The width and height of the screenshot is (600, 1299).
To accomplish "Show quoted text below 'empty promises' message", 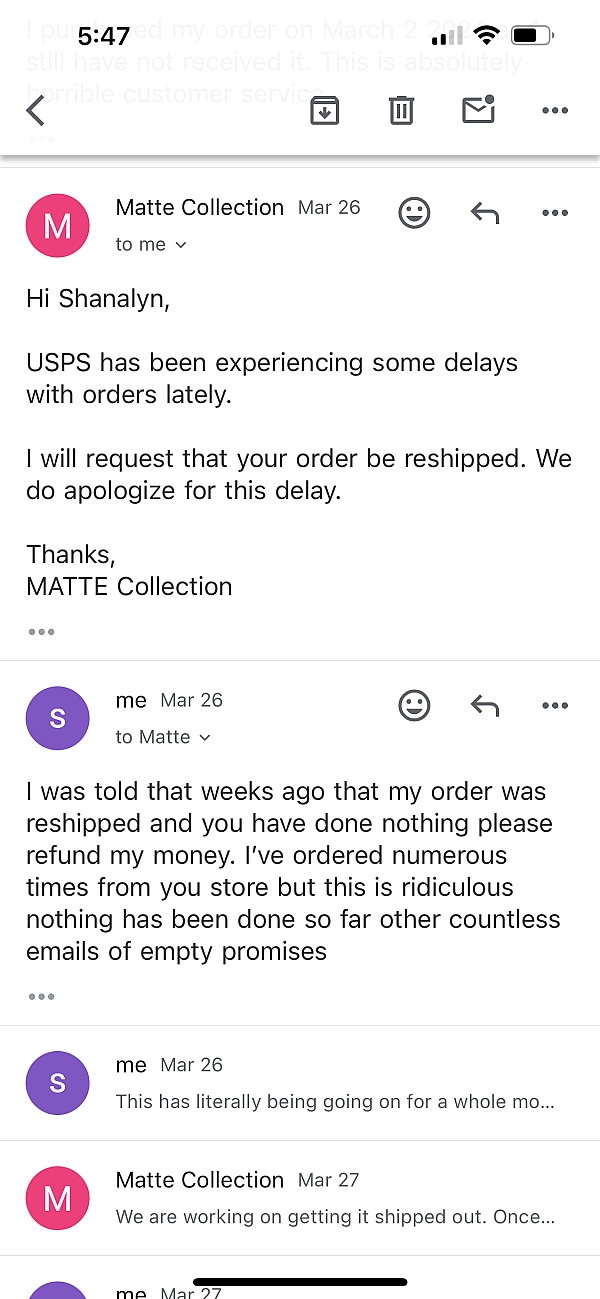I will [42, 997].
